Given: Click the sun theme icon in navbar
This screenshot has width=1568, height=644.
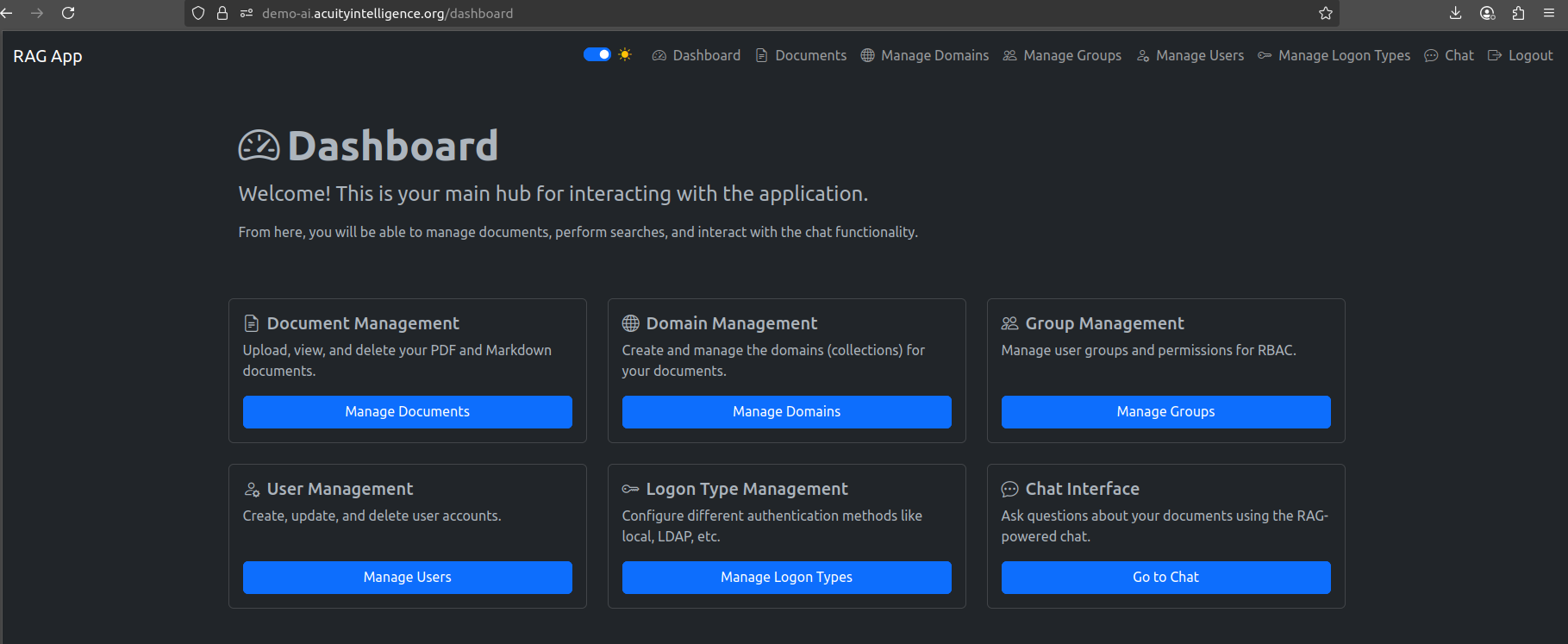Looking at the screenshot, I should (x=625, y=54).
